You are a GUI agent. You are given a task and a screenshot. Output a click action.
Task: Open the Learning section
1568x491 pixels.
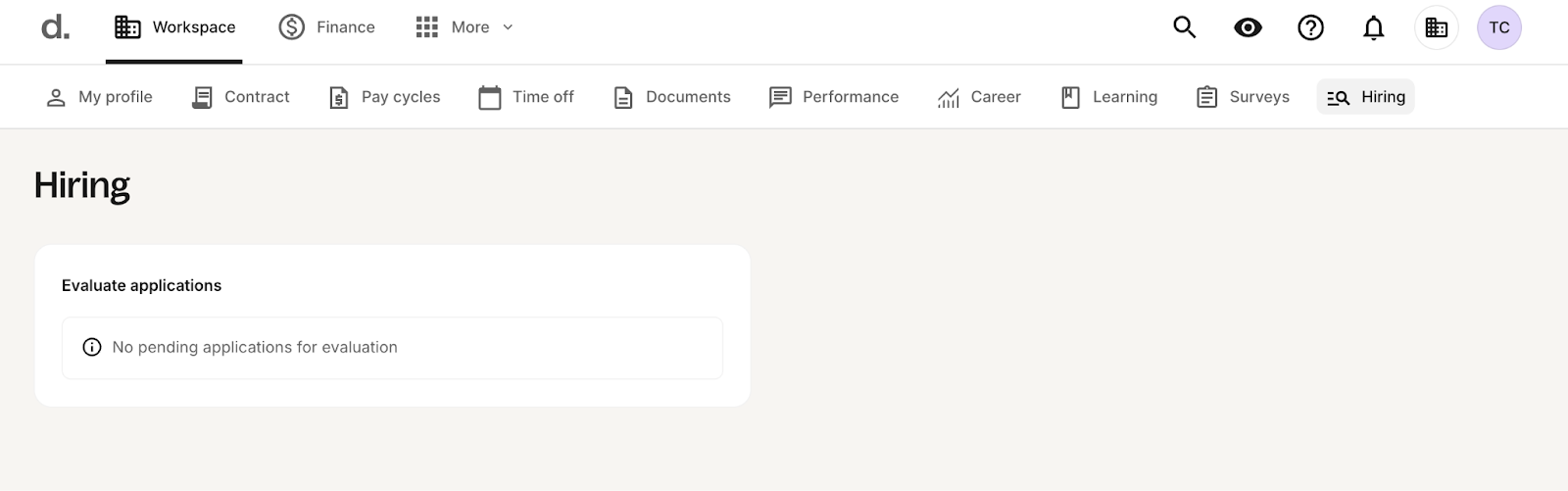click(x=1109, y=97)
